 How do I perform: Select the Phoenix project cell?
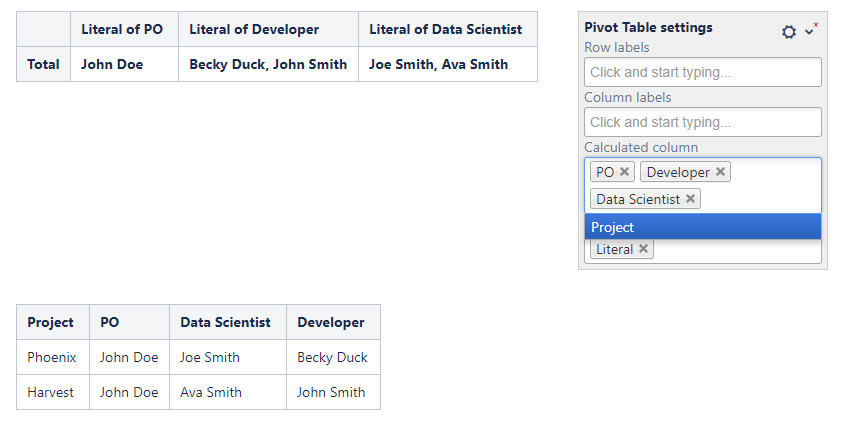pos(52,357)
